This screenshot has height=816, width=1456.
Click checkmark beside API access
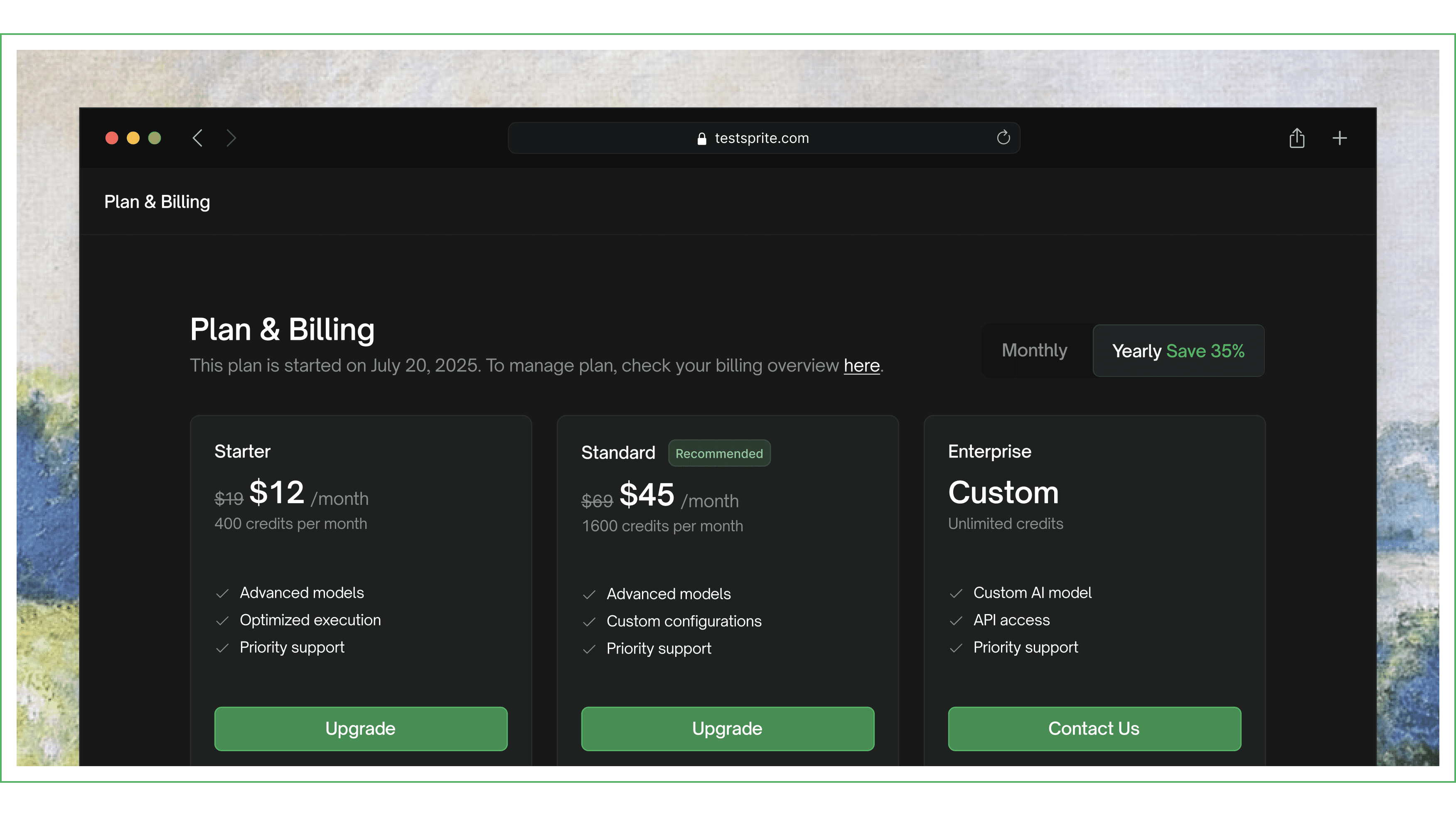tap(956, 620)
